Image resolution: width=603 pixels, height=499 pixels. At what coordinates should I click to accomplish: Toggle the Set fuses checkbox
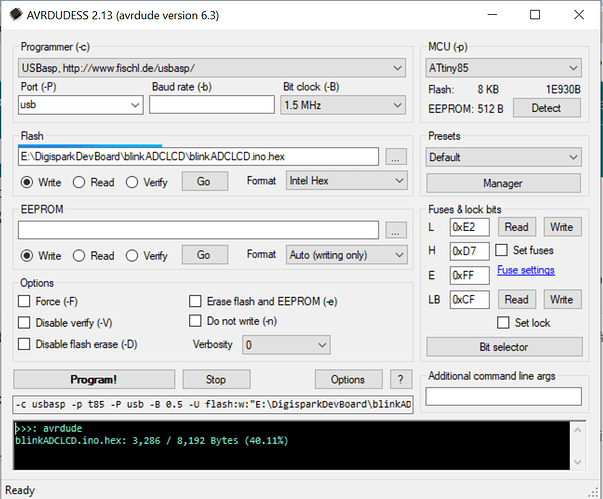pyautogui.click(x=501, y=250)
